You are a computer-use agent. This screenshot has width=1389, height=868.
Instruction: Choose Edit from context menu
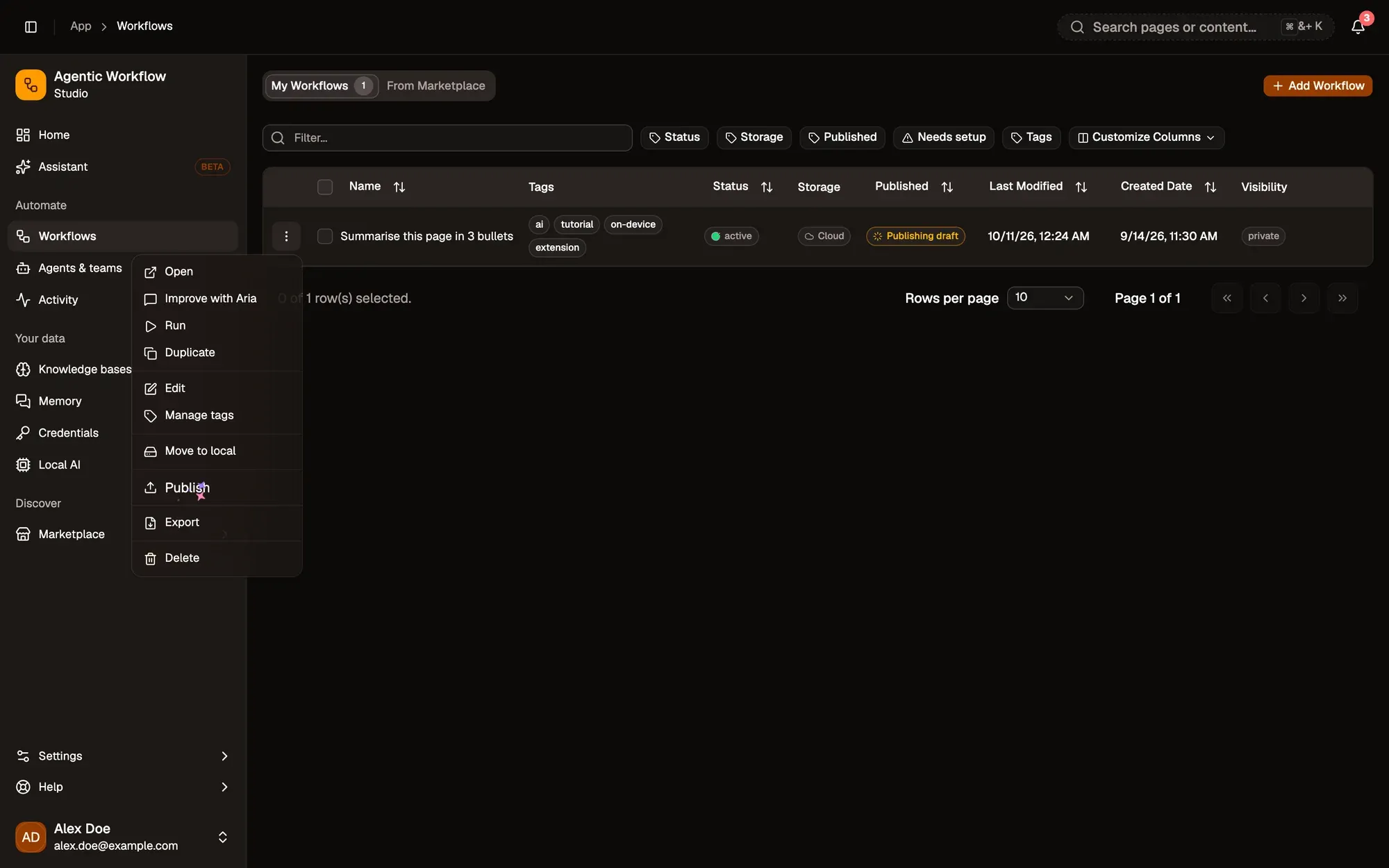[x=217, y=388]
